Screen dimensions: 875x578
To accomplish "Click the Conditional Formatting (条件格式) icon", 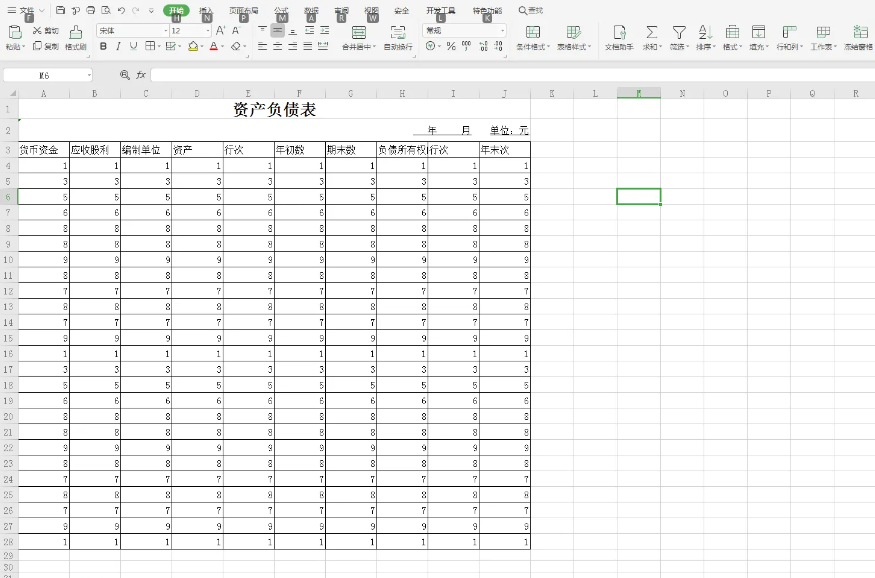I will click(x=533, y=33).
